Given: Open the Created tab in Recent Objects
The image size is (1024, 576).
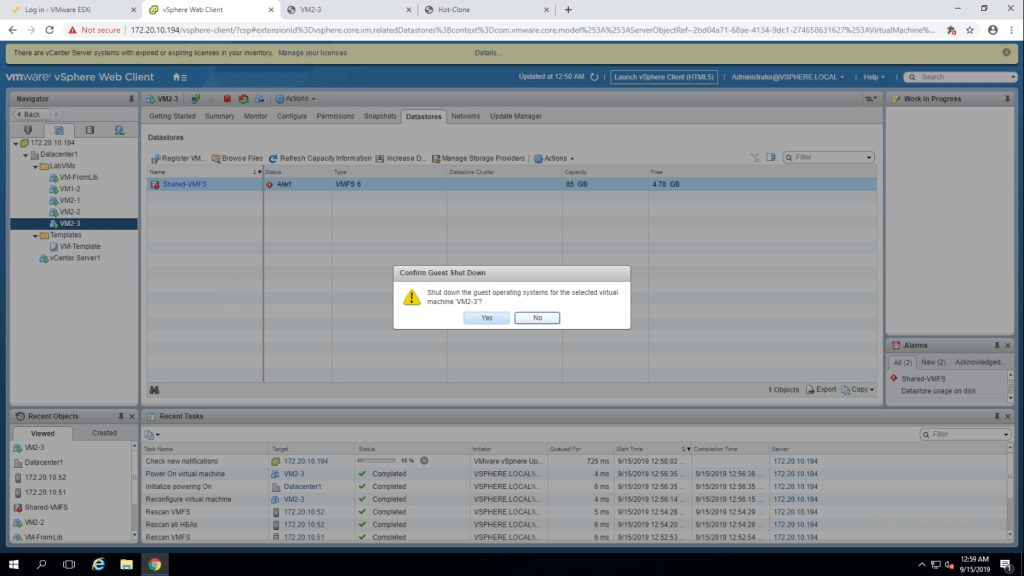Looking at the screenshot, I should coord(104,433).
